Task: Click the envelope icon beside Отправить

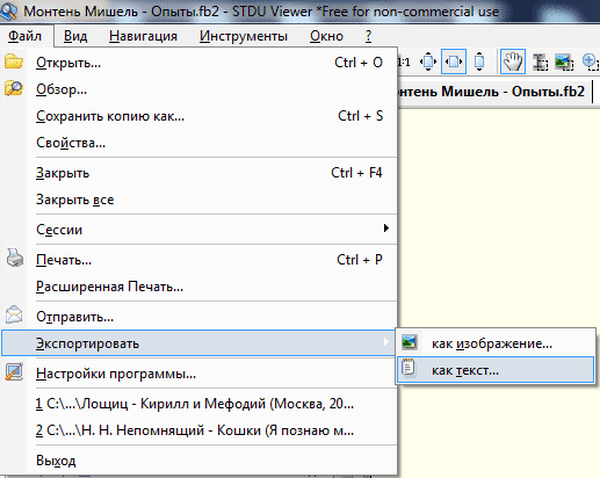Action: (15, 316)
